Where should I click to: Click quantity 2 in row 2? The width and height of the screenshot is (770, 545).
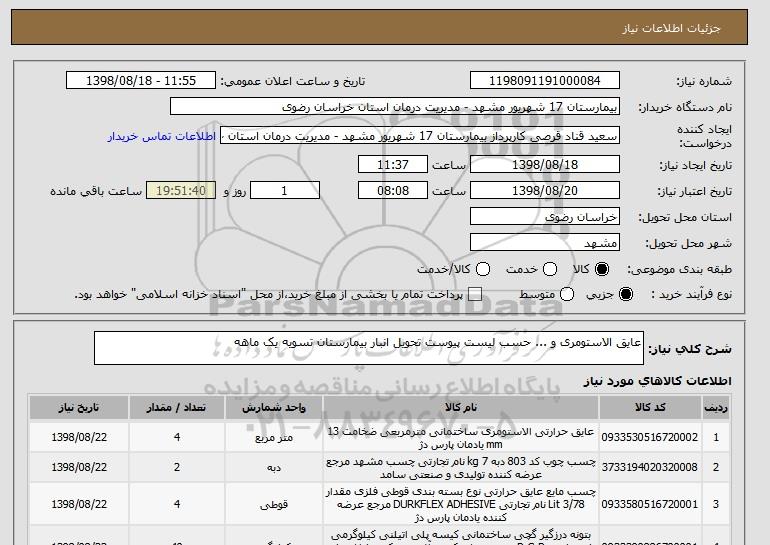[x=177, y=467]
